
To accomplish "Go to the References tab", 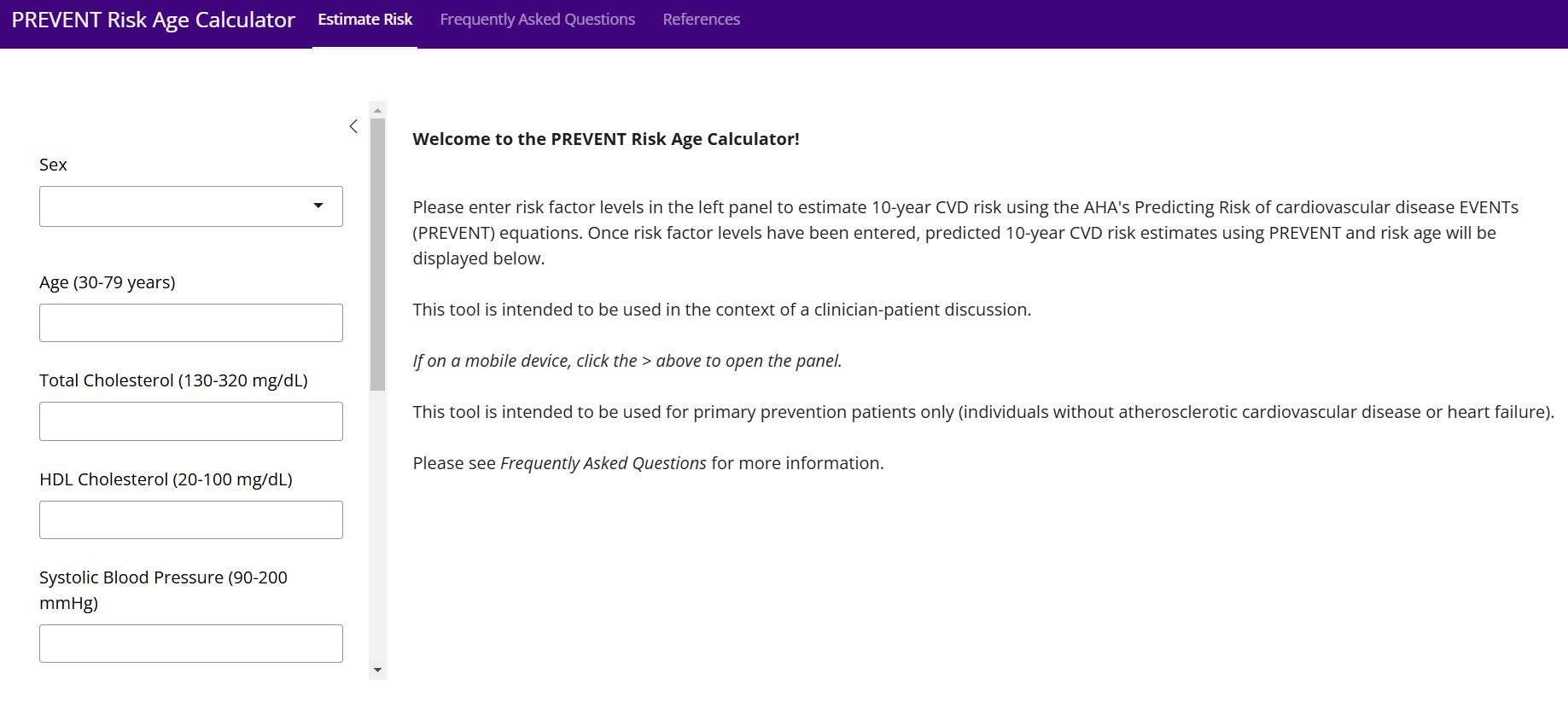I will click(701, 20).
